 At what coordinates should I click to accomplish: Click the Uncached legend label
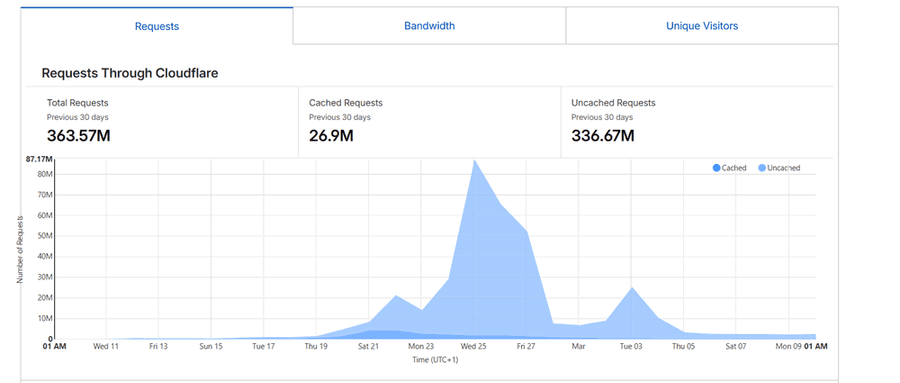(783, 168)
